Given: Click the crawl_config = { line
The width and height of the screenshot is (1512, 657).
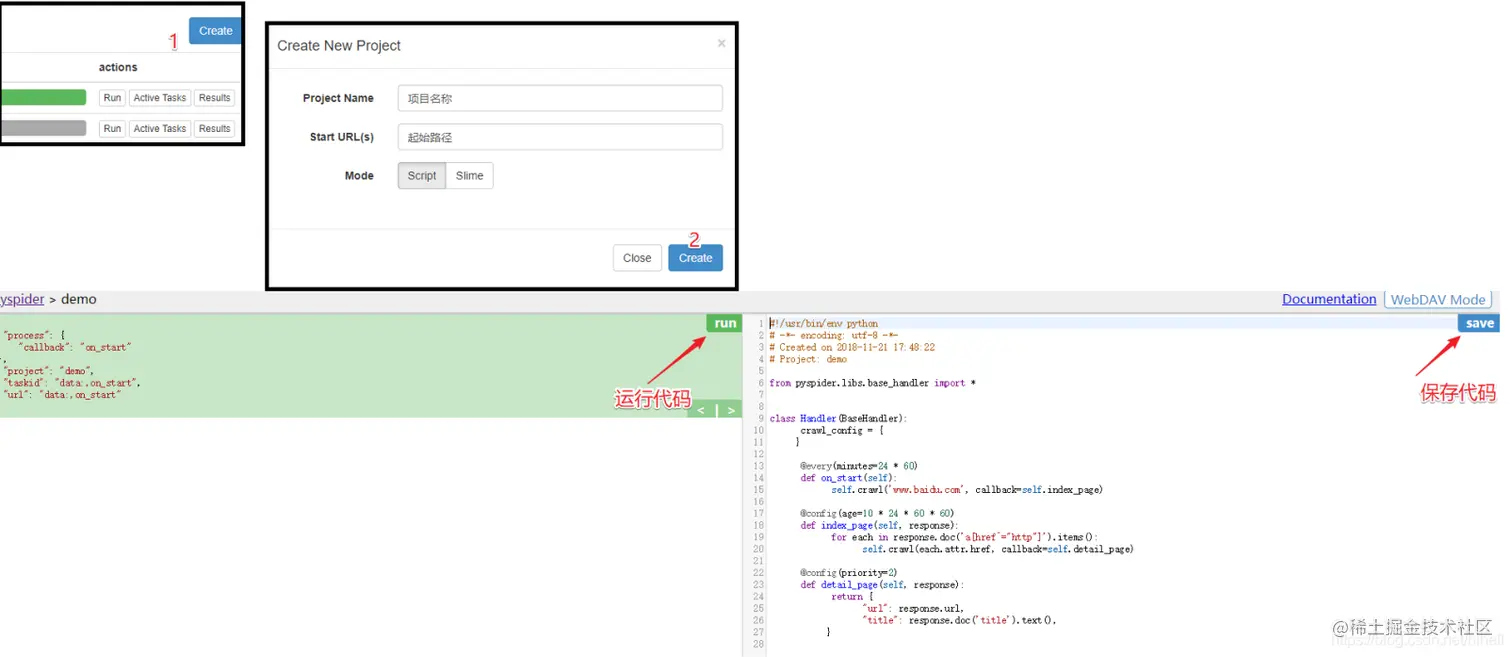Looking at the screenshot, I should (842, 431).
